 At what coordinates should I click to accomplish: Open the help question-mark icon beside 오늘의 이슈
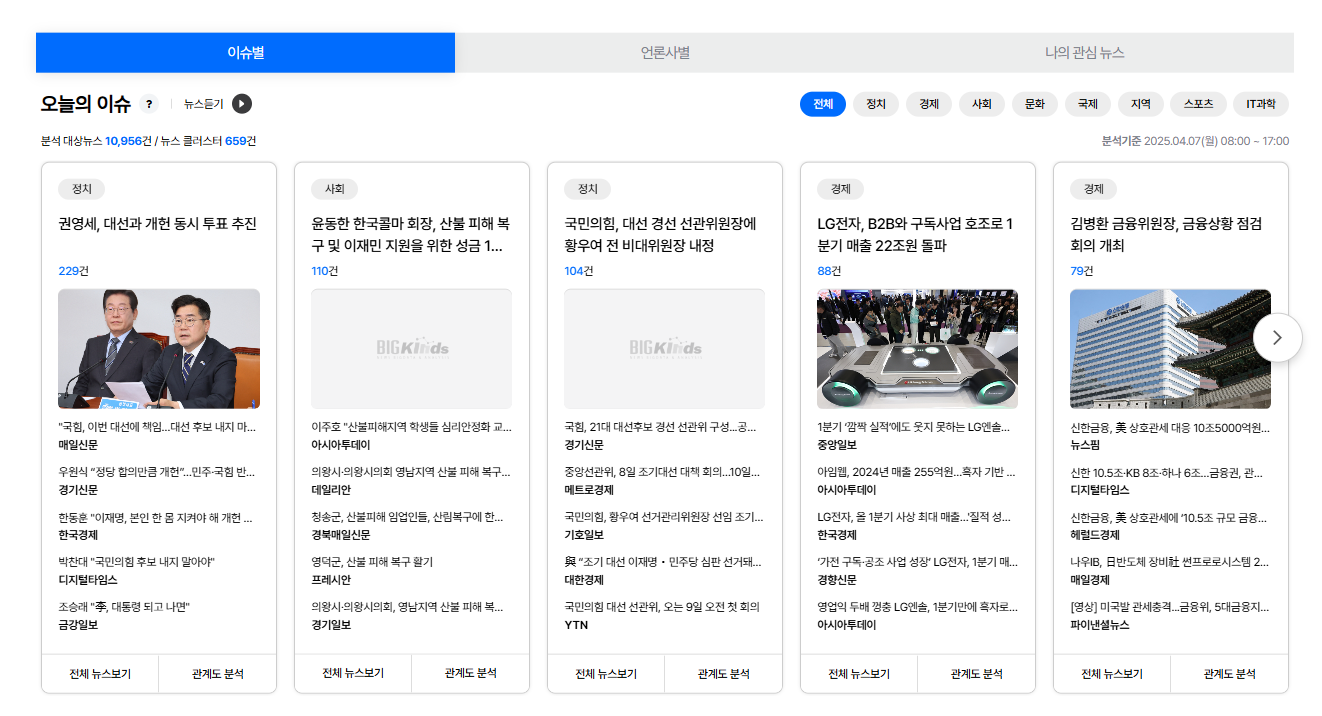(x=149, y=104)
